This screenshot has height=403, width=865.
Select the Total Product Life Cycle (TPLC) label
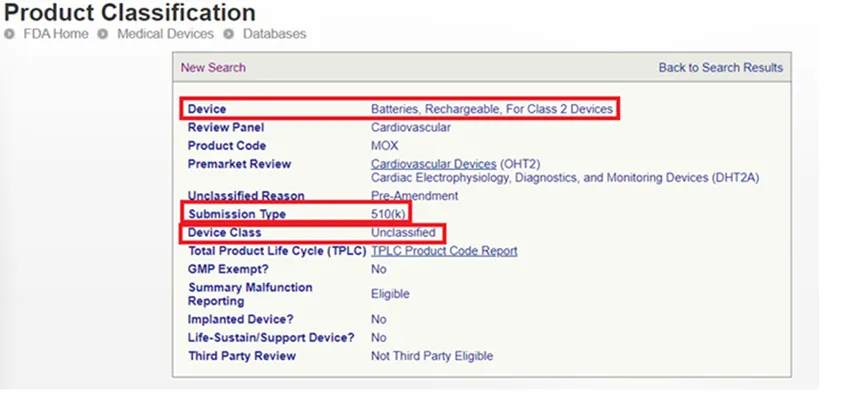tap(277, 251)
